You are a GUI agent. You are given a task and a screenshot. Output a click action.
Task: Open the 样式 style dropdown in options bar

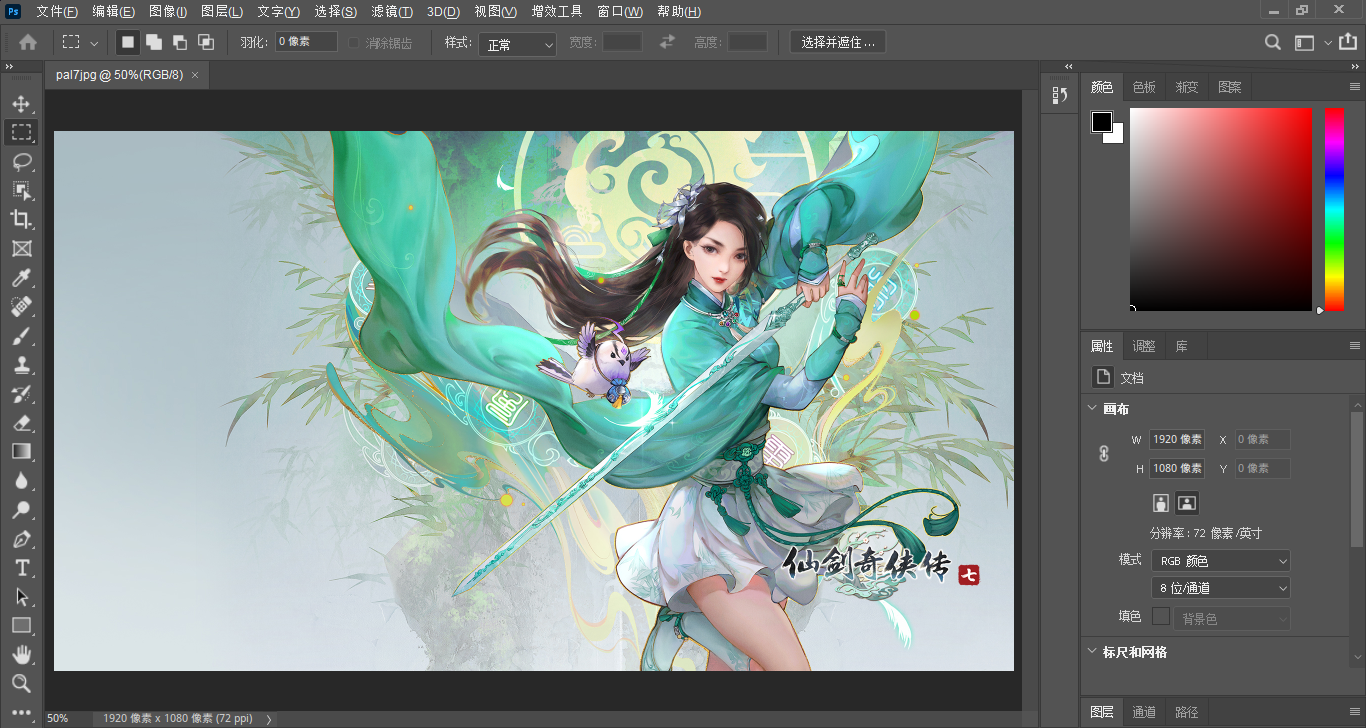click(517, 44)
